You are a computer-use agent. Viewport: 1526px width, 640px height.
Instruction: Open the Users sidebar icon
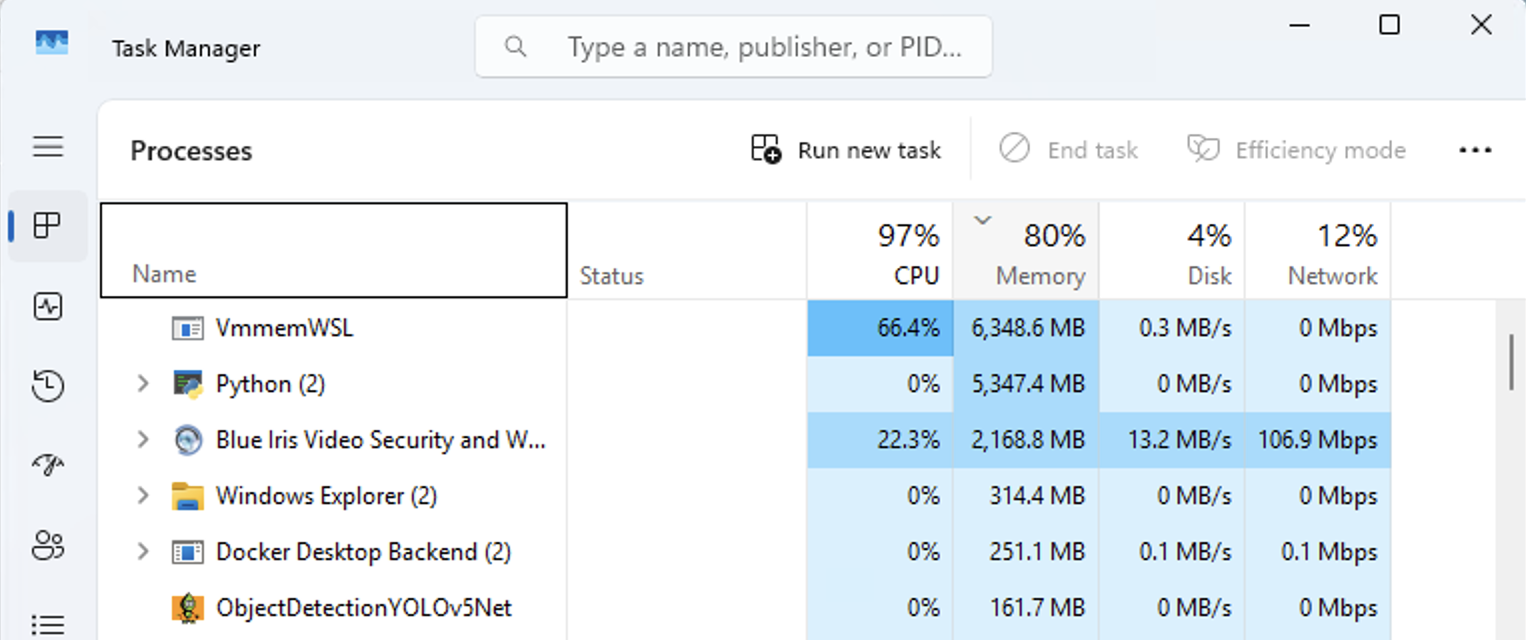point(48,545)
